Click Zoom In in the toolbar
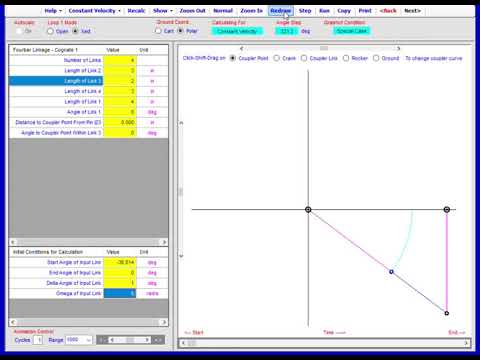The width and height of the screenshot is (480, 360). tap(251, 11)
